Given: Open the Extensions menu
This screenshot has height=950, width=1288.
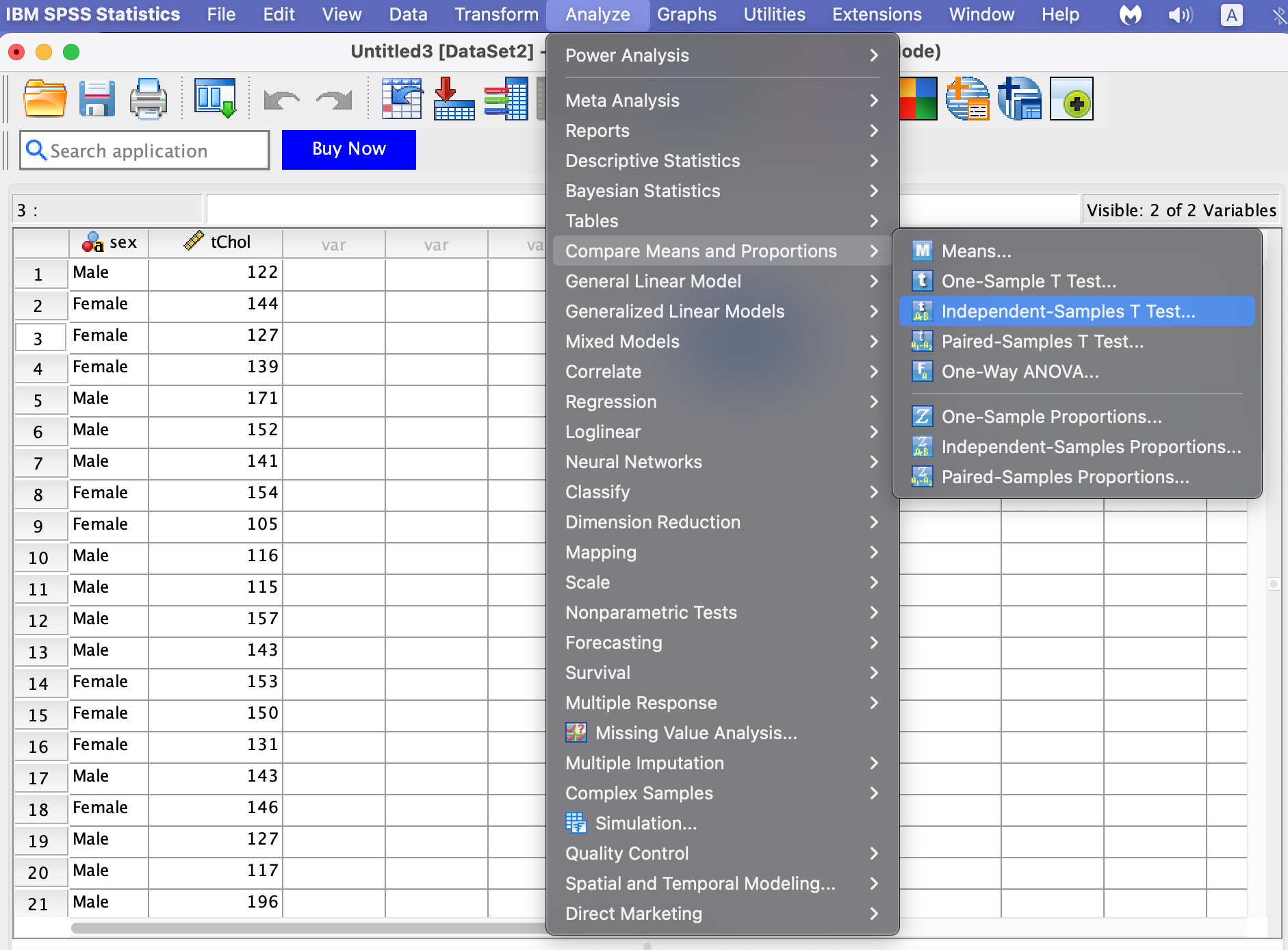Looking at the screenshot, I should click(877, 15).
